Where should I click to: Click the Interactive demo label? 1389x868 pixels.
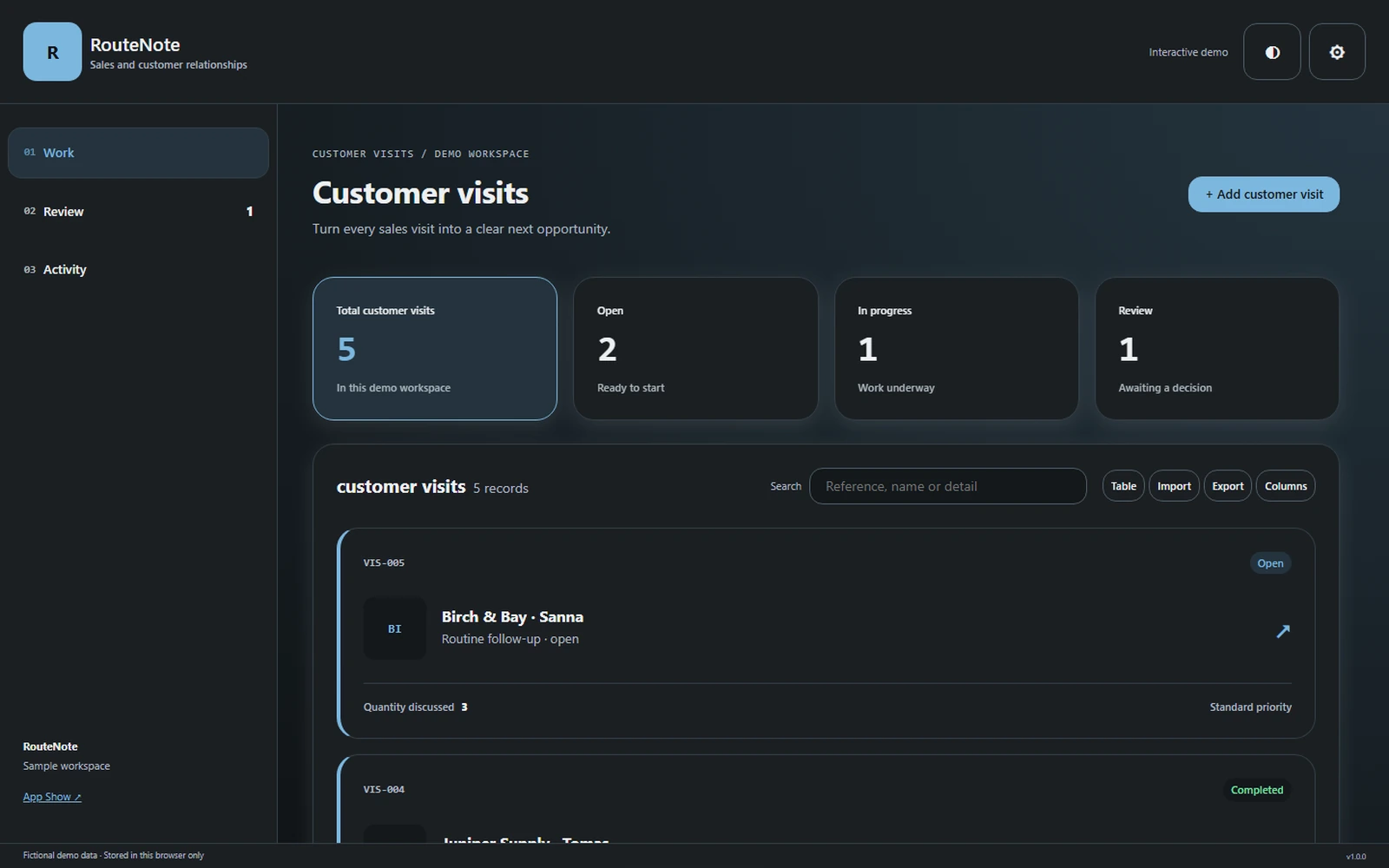click(x=1188, y=52)
